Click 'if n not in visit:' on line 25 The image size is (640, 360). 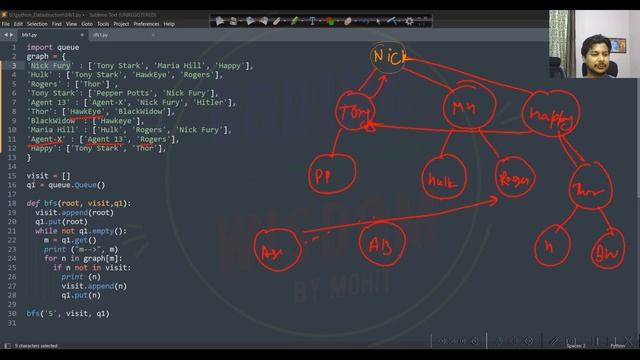click(x=92, y=268)
